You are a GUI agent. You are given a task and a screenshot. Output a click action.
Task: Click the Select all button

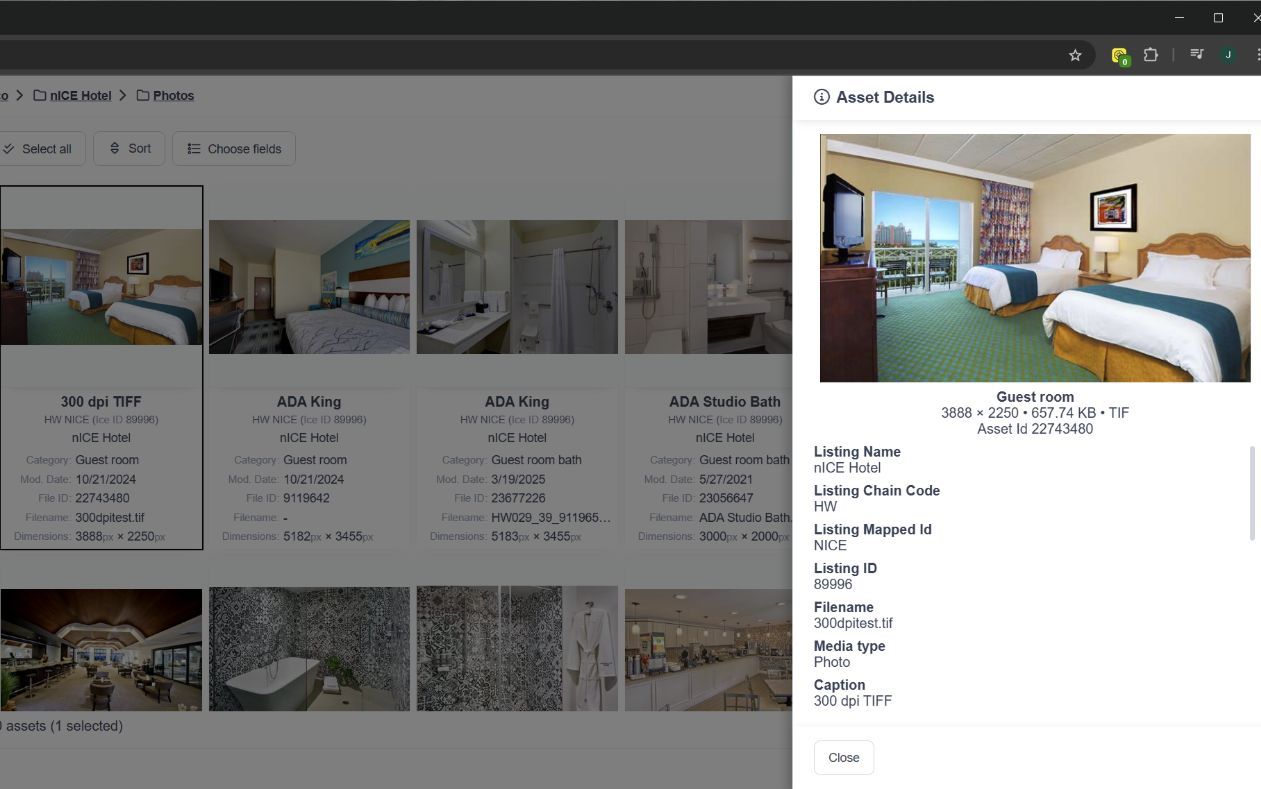pos(40,149)
